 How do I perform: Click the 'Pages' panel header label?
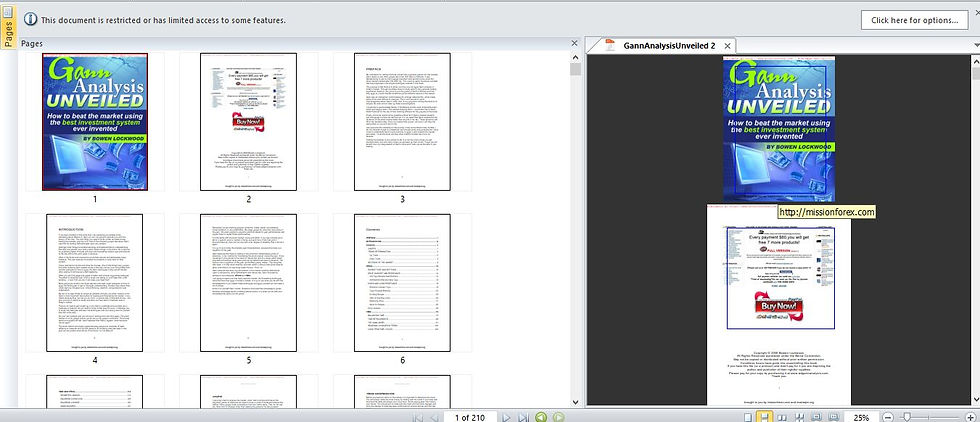pyautogui.click(x=32, y=44)
